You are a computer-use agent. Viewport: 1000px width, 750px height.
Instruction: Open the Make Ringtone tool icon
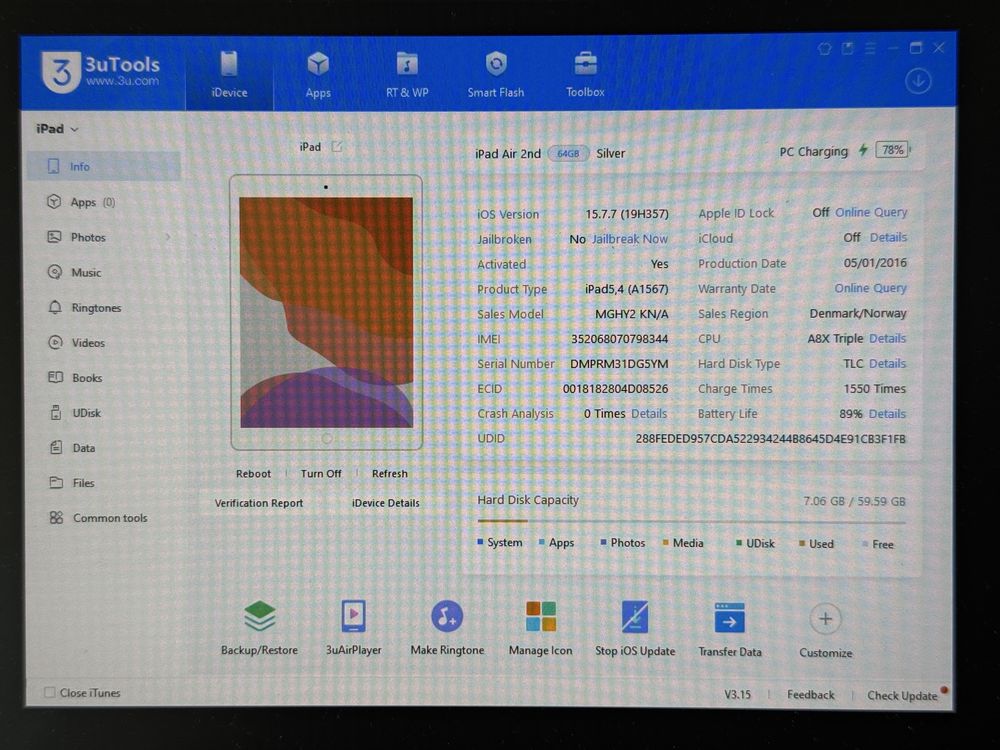coord(447,616)
